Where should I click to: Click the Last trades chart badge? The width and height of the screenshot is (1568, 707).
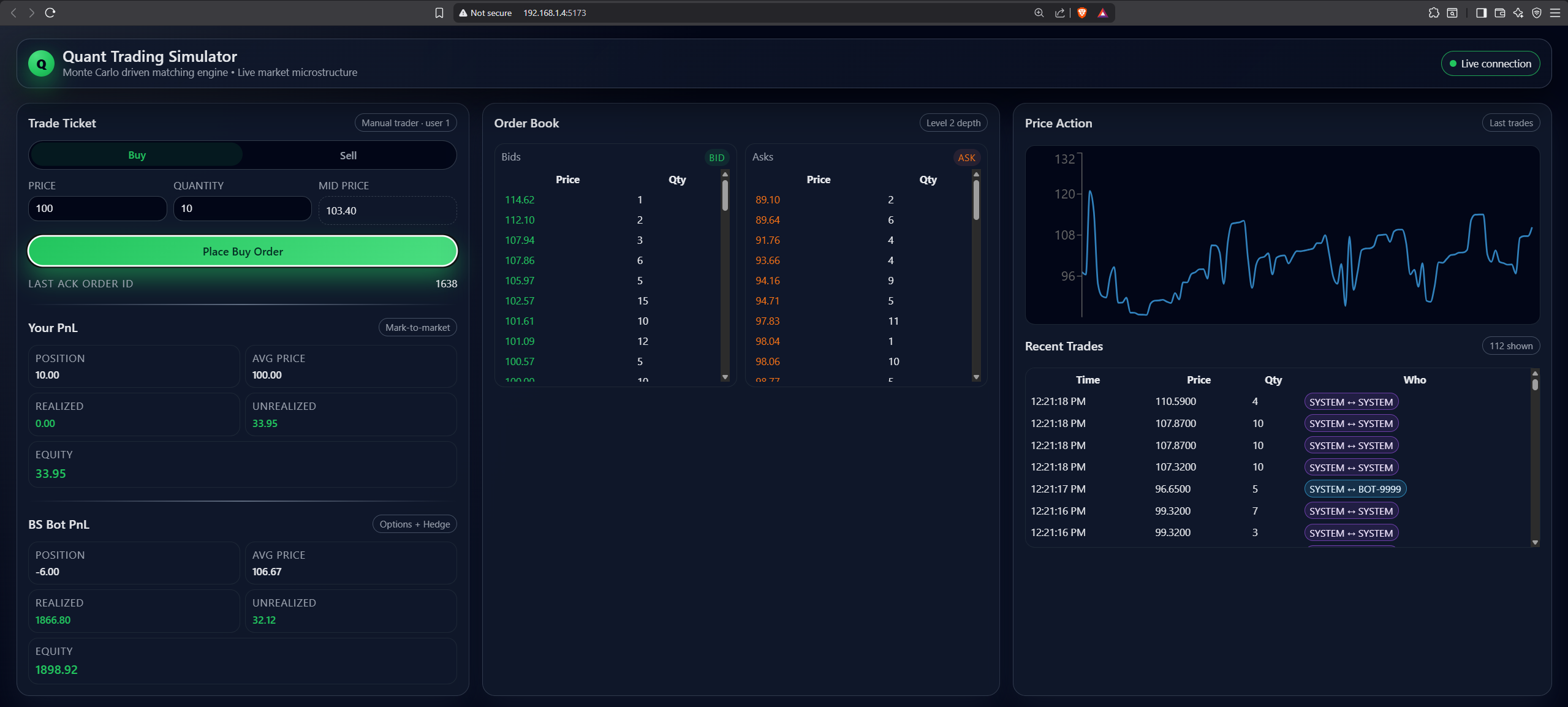point(1510,123)
